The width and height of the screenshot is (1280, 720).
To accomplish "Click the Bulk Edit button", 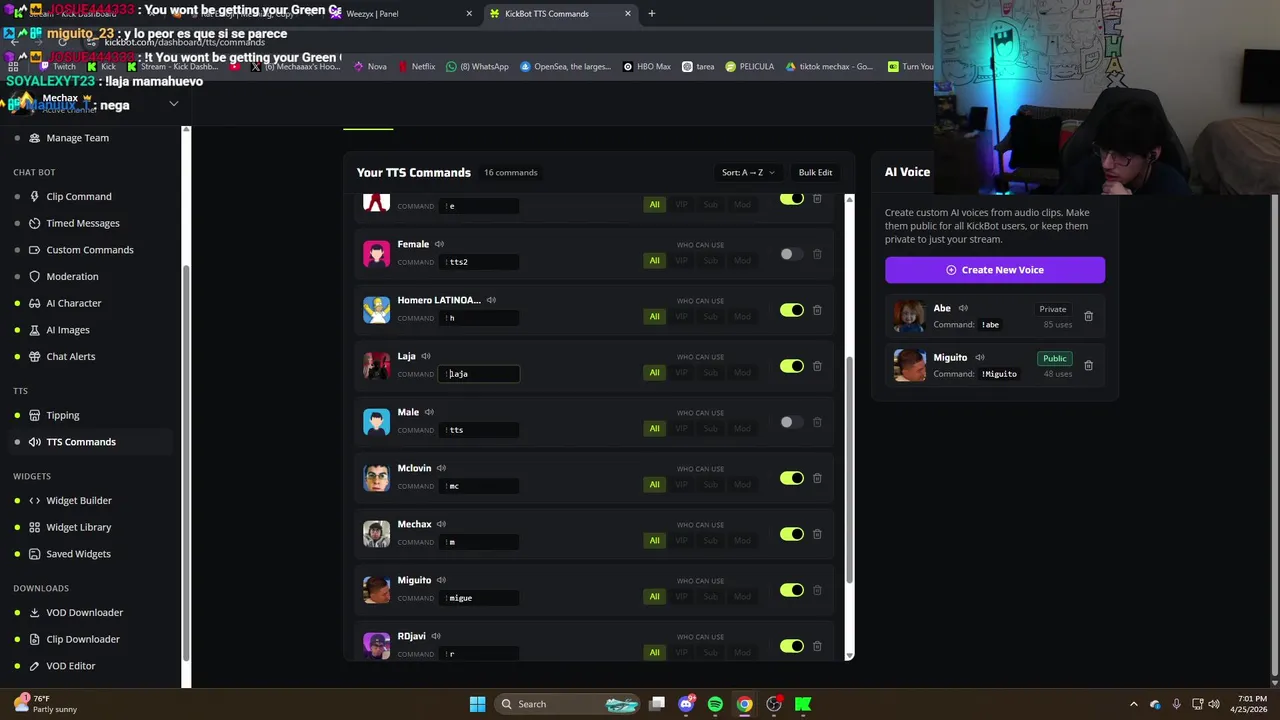I will (x=815, y=172).
